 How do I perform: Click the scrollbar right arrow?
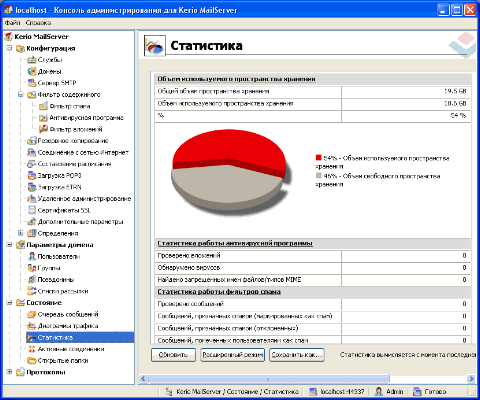[x=471, y=379]
